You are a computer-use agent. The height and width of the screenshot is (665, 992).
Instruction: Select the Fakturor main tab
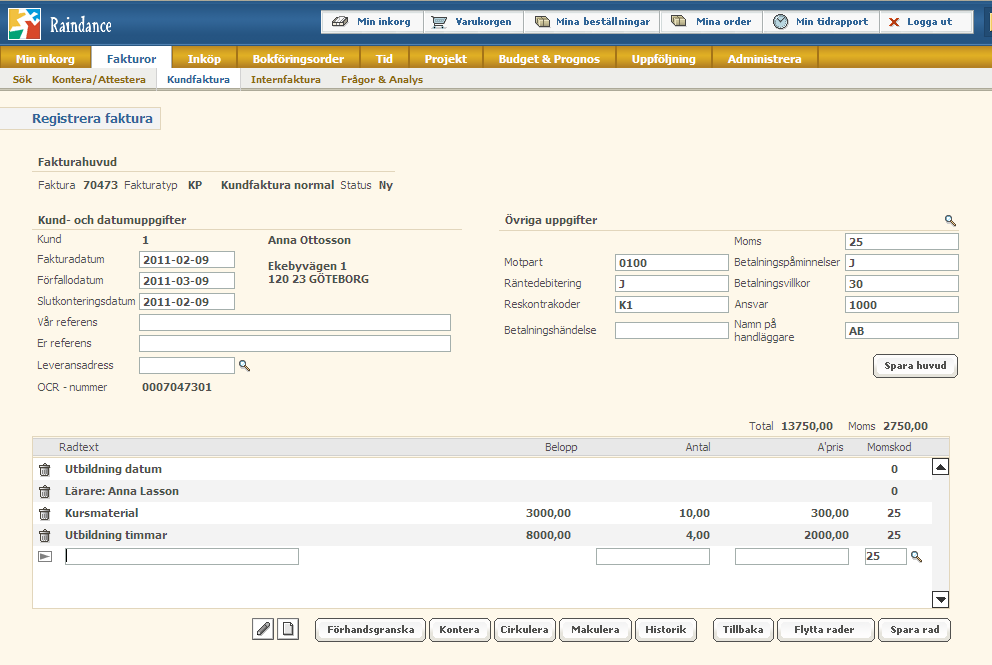click(131, 59)
